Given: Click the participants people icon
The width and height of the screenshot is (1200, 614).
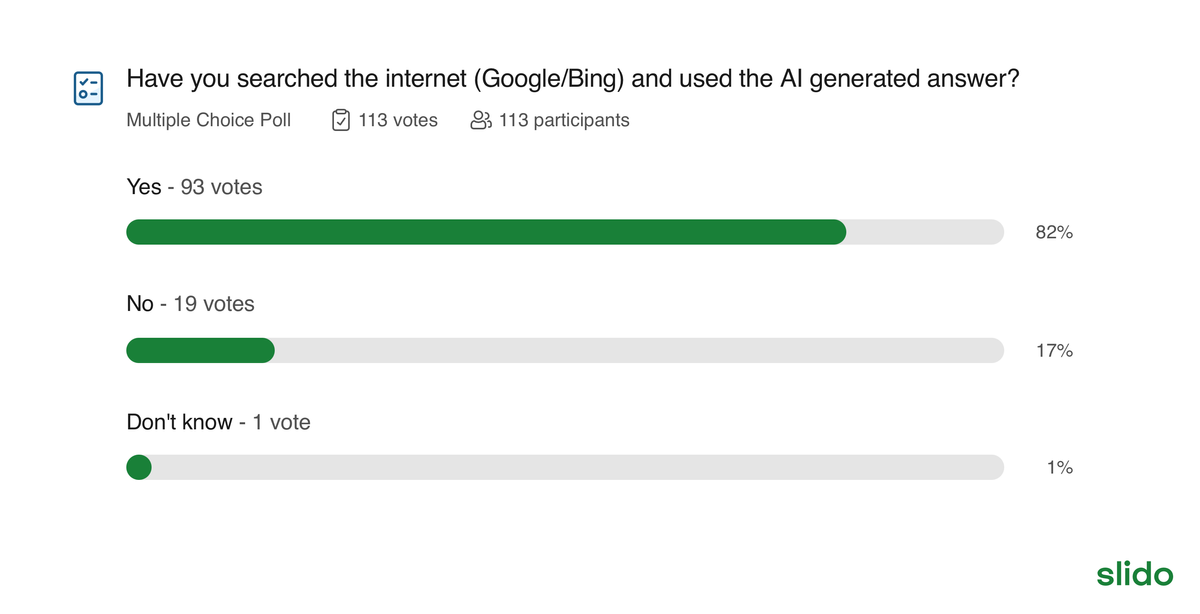Looking at the screenshot, I should (x=481, y=120).
